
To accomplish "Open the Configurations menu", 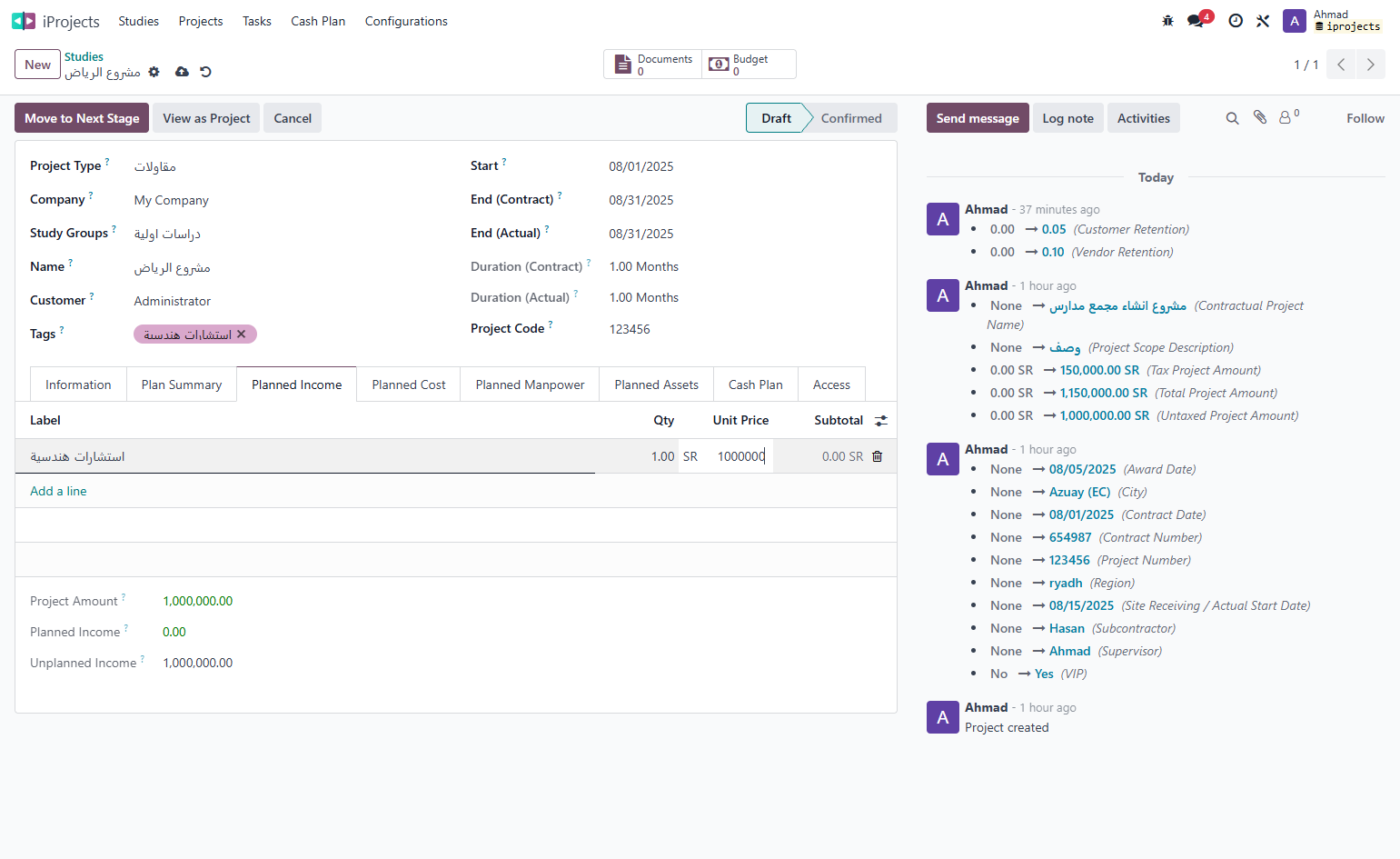I will pos(406,21).
